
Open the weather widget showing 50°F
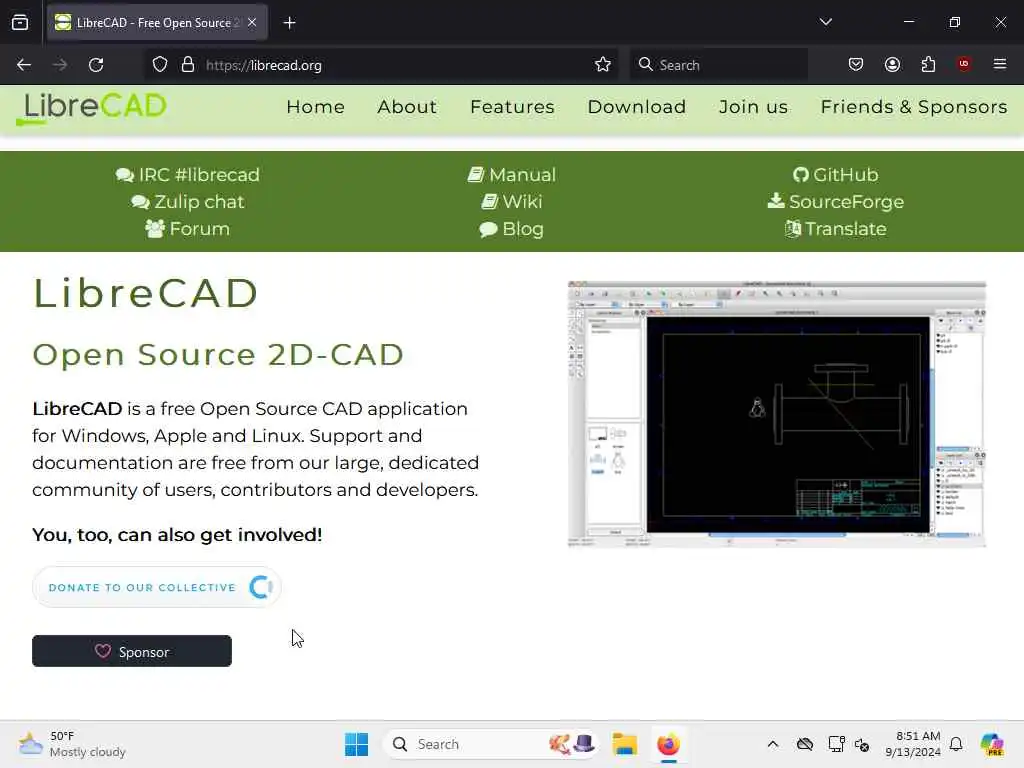tap(72, 744)
